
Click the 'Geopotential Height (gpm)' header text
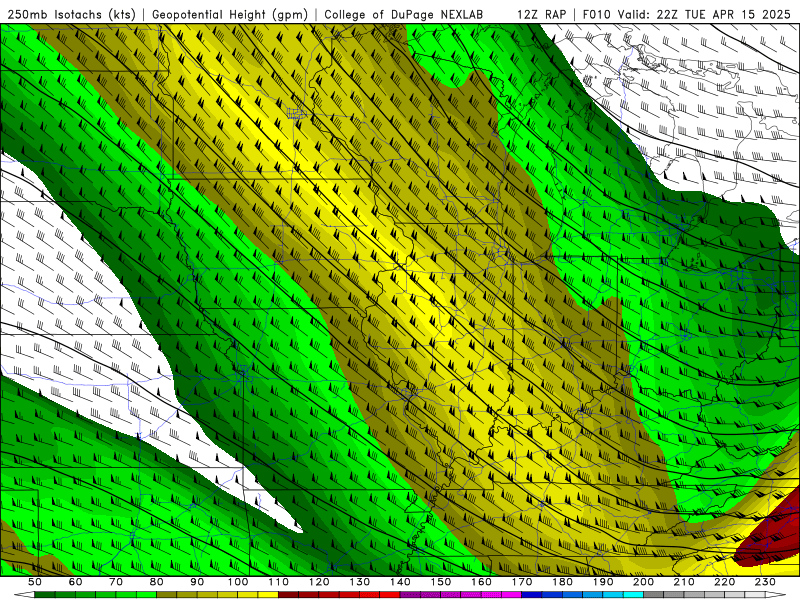pyautogui.click(x=230, y=14)
